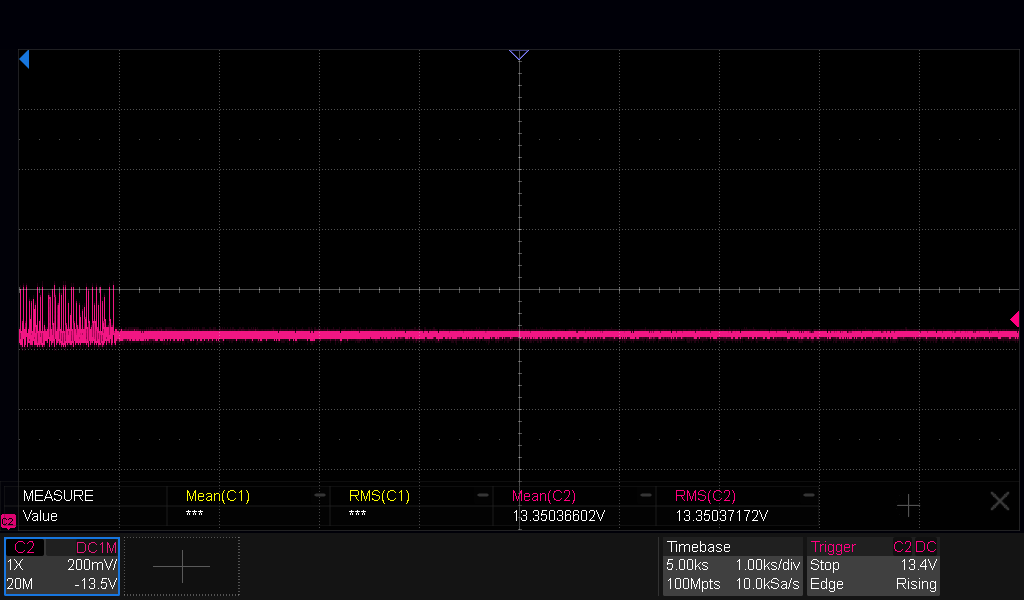
Task: Click the 100Mpts memory depth value
Action: tap(693, 584)
